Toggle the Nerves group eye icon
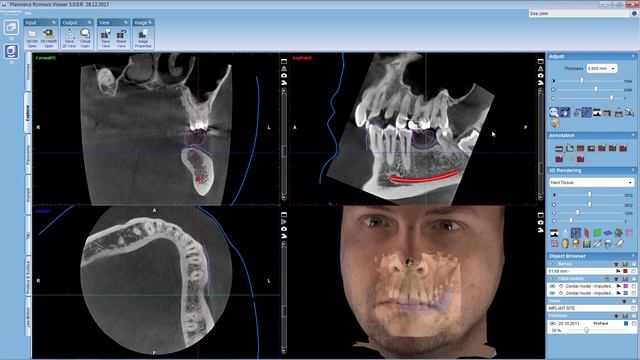Image resolution: width=640 pixels, height=360 pixels. (553, 264)
